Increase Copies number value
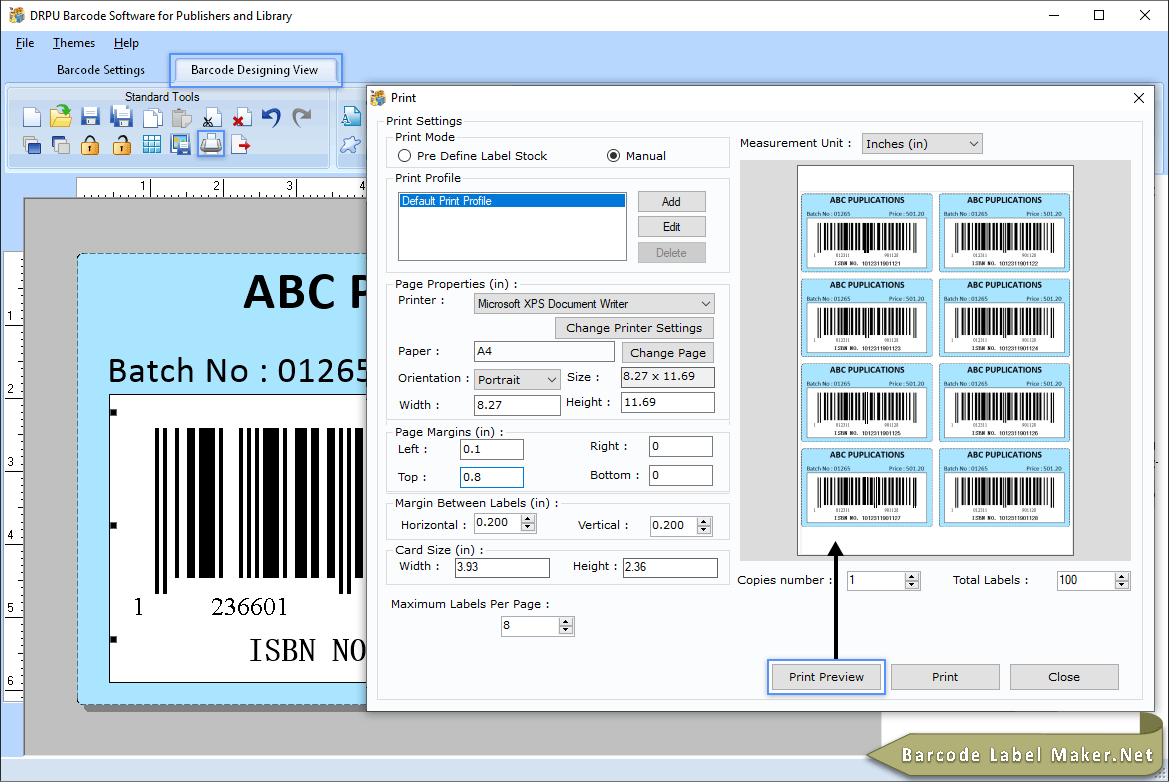This screenshot has height=782, width=1169. (912, 576)
